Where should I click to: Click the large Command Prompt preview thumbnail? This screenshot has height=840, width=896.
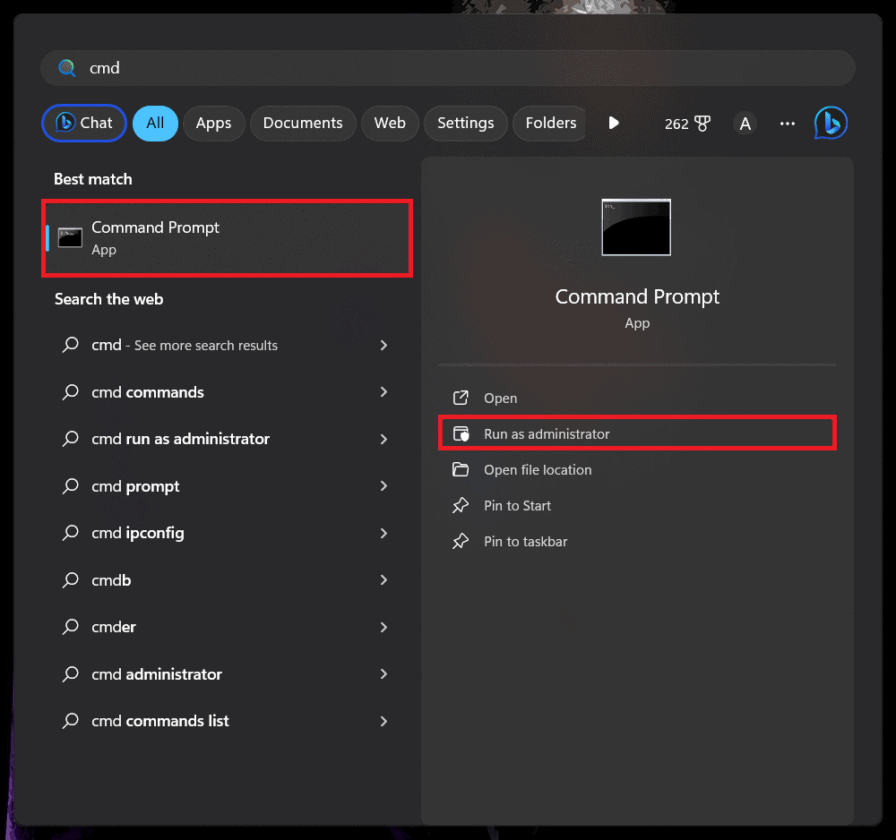tap(637, 227)
